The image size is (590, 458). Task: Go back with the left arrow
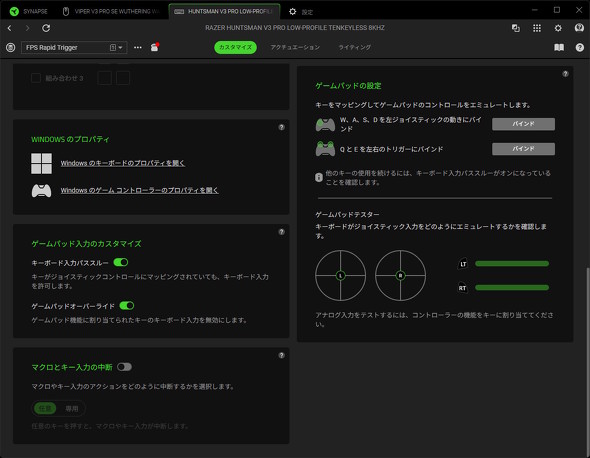[x=9, y=28]
